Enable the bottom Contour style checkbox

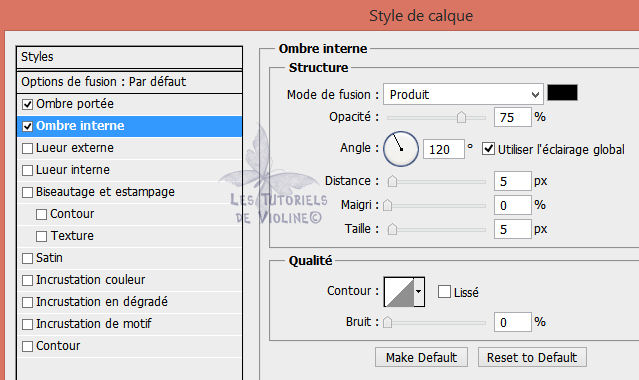point(27,347)
